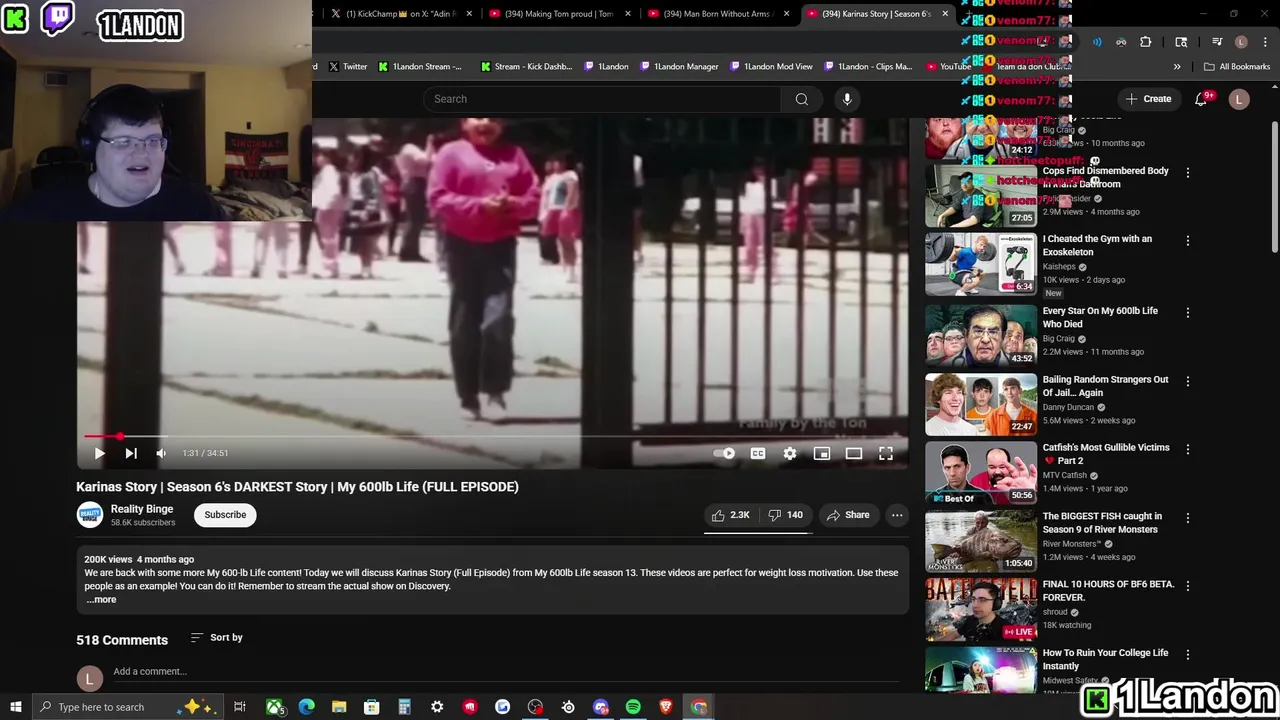Open the Sort by comments dropdown
This screenshot has width=1280, height=720.
pyautogui.click(x=217, y=637)
